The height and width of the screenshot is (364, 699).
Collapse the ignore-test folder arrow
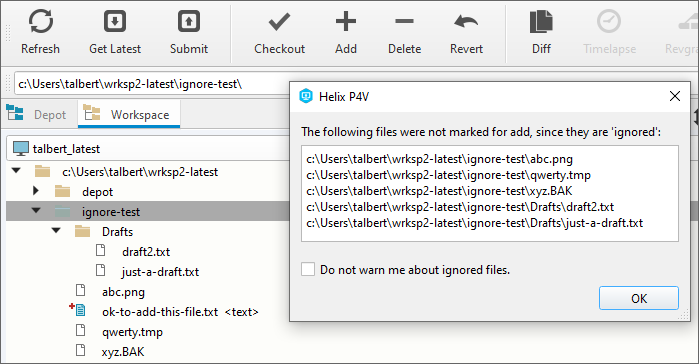coord(36,210)
